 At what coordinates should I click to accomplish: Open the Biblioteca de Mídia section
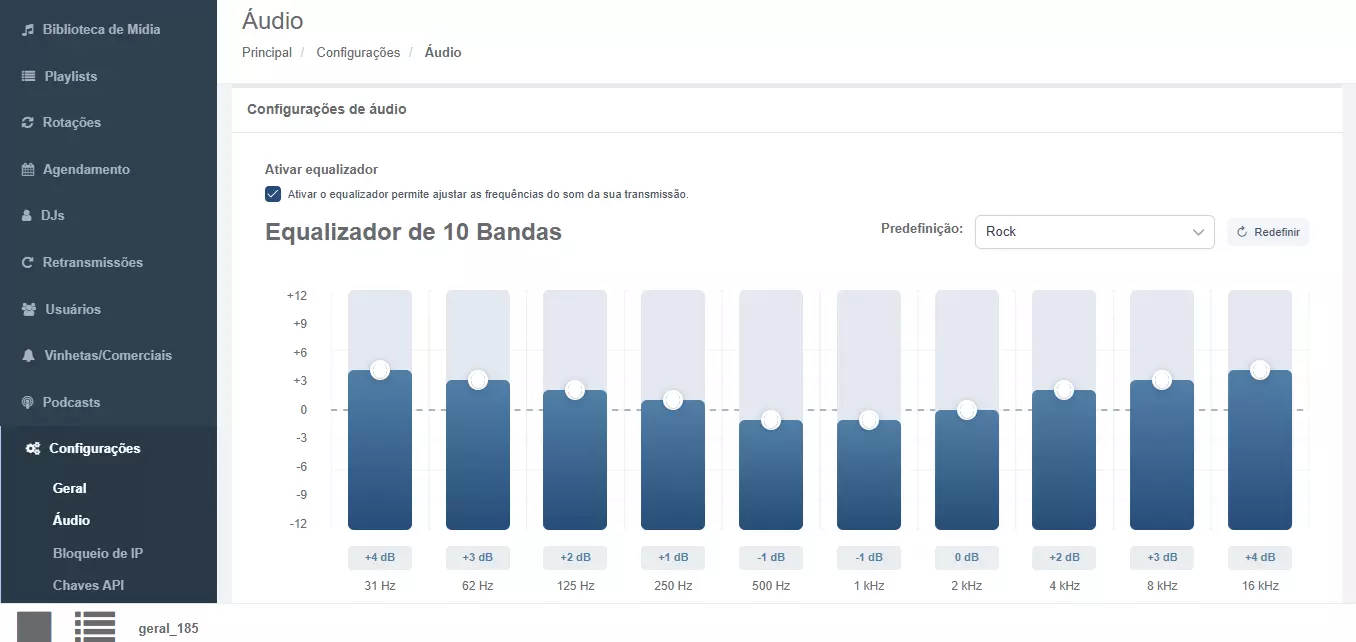click(x=27, y=29)
